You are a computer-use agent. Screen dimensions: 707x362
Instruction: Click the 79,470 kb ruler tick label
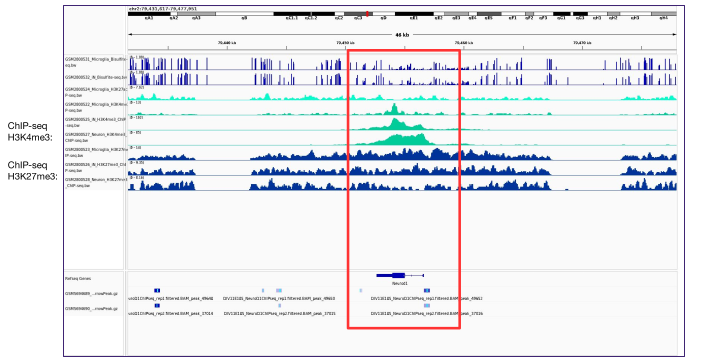pos(582,43)
